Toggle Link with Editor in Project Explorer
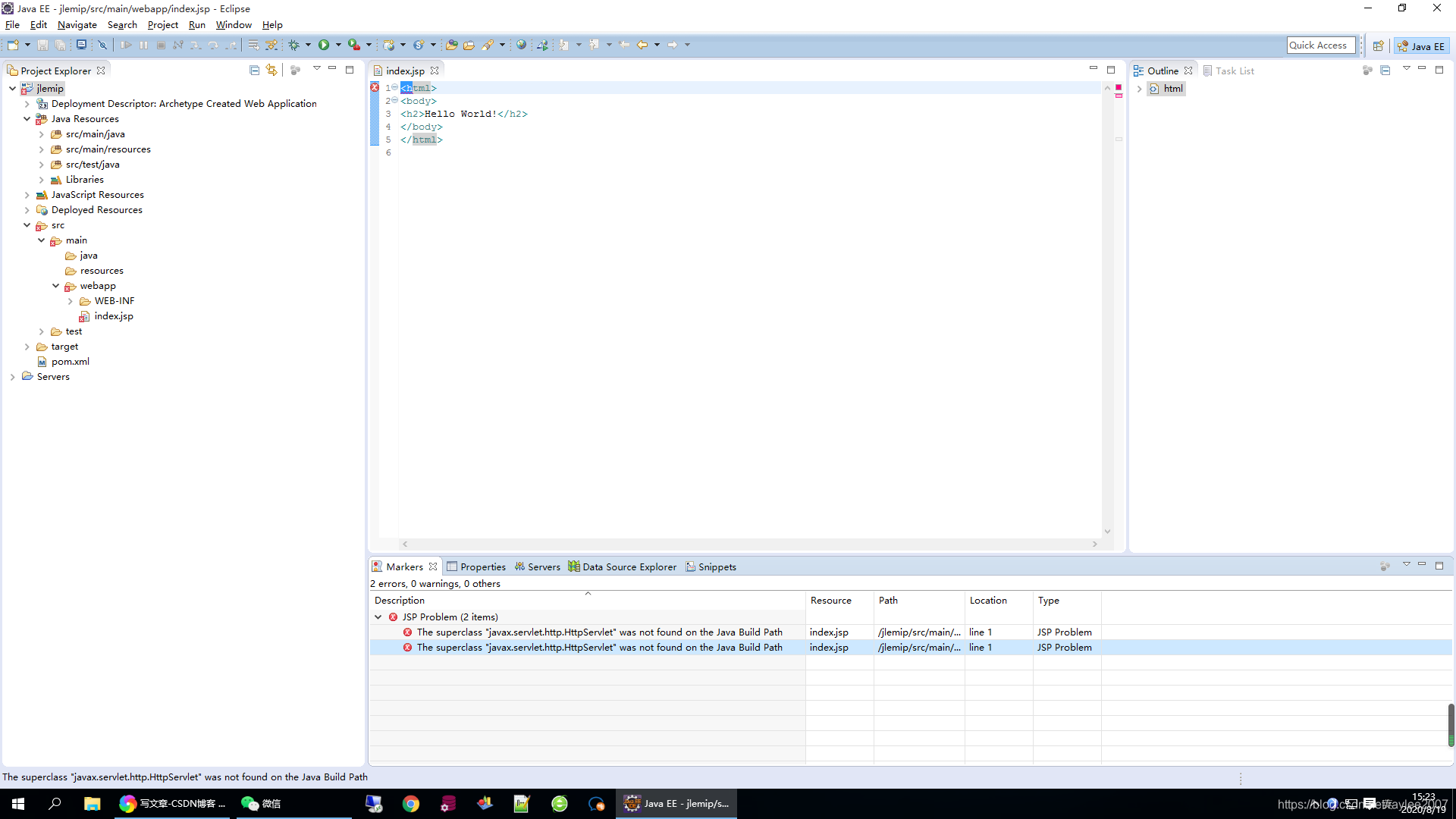 pos(271,71)
